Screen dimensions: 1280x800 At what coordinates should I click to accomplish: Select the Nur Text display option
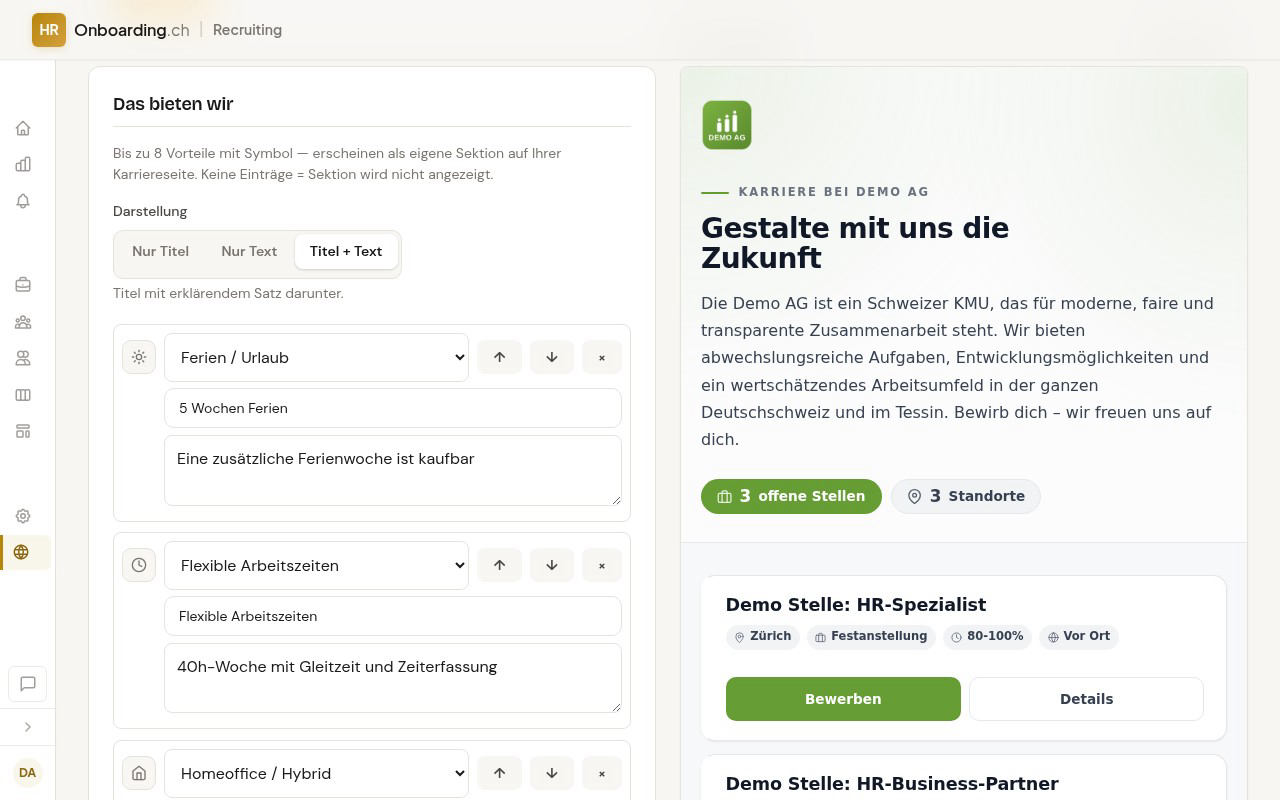click(249, 251)
